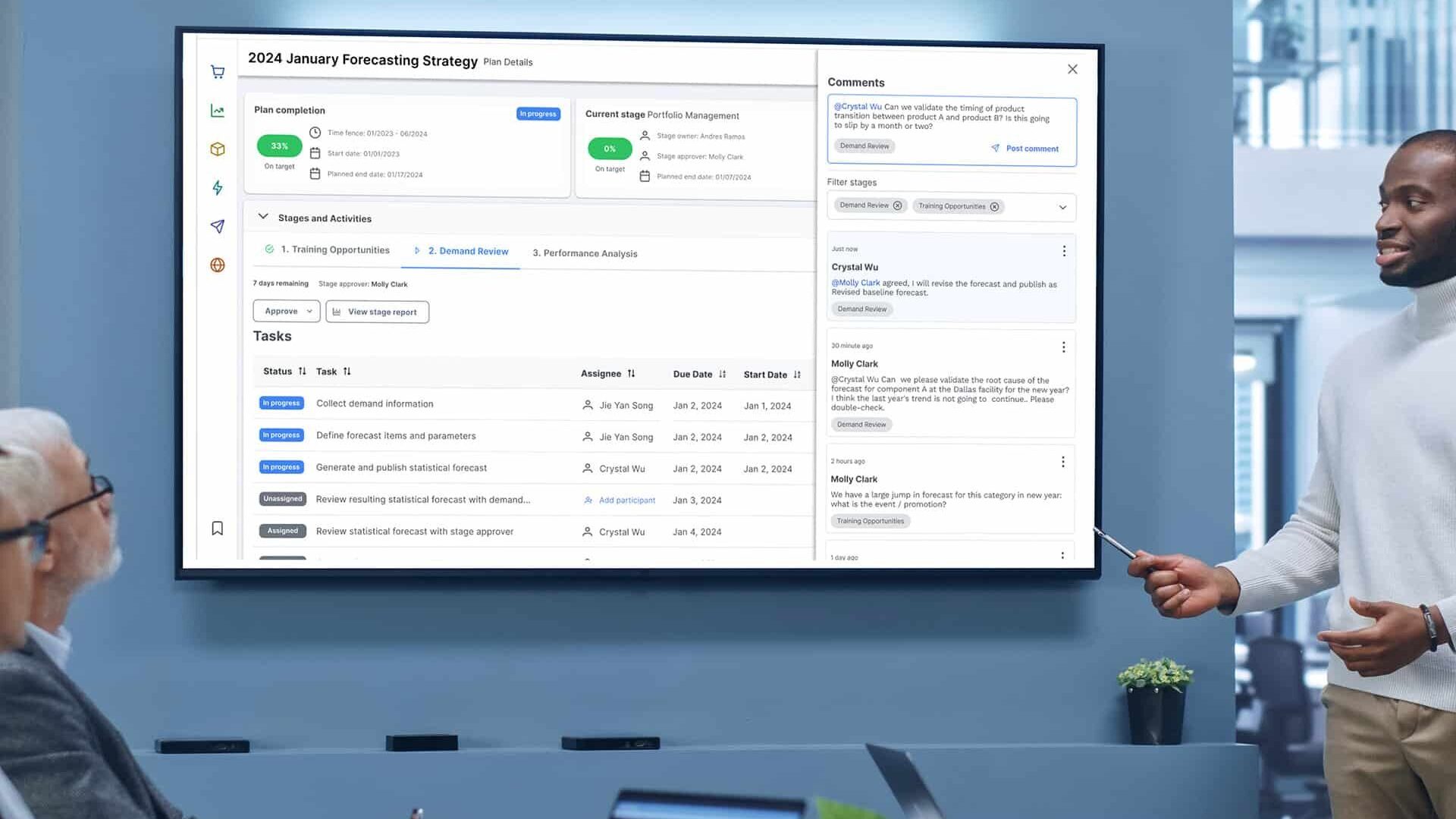
Task: Click the 0% current stage indicator
Action: point(610,149)
